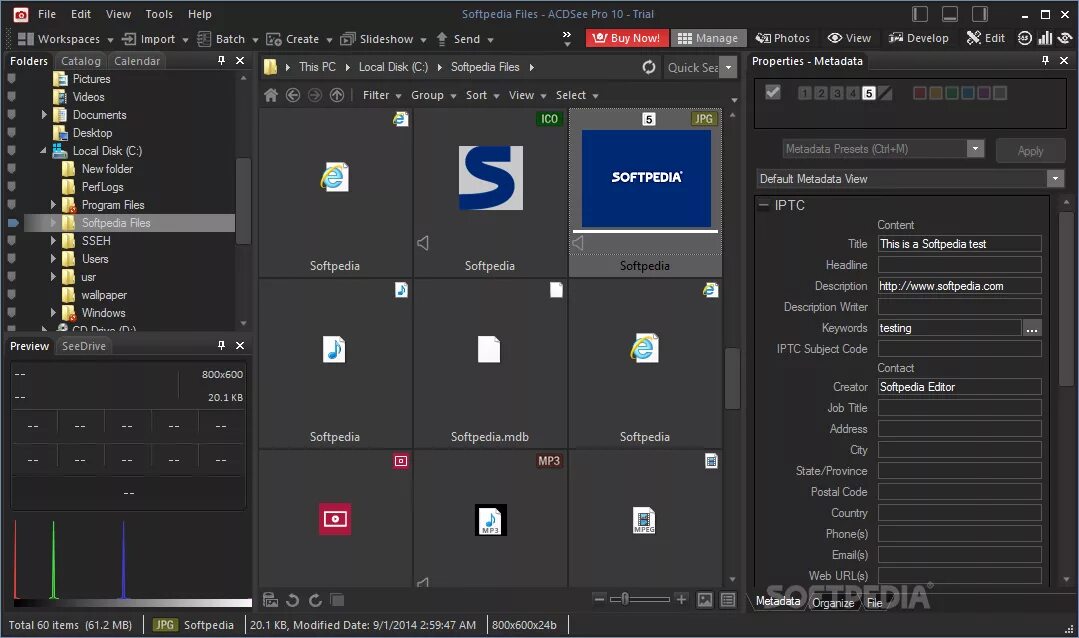Switch to details list view icon
Image resolution: width=1079 pixels, height=638 pixels.
click(728, 600)
